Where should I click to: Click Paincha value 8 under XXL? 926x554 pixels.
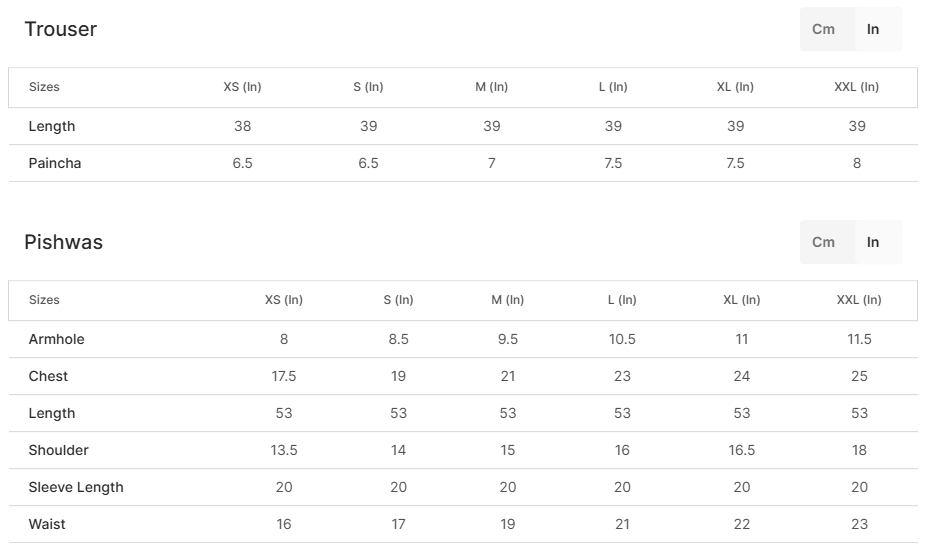pos(857,163)
